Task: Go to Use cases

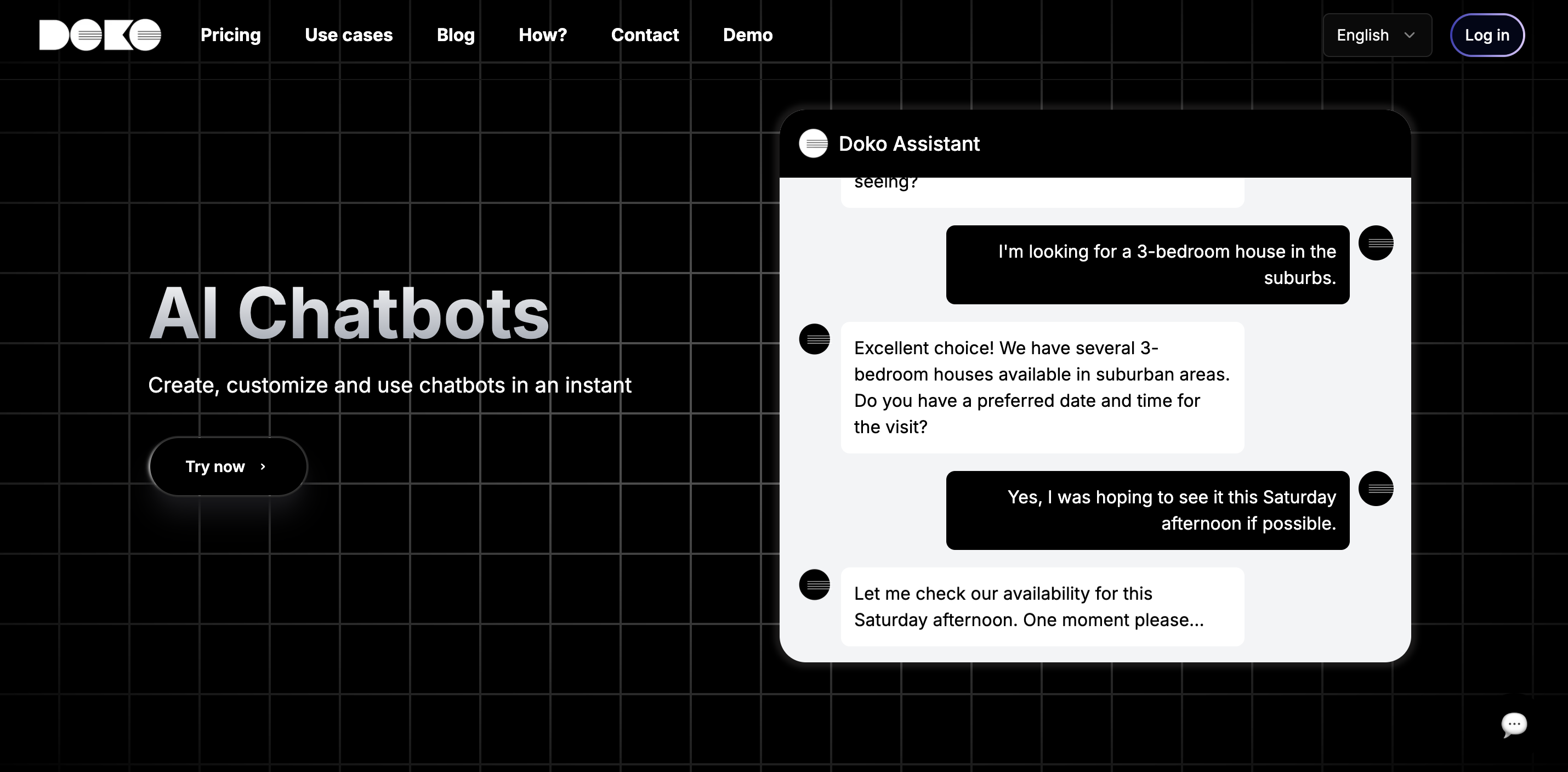Action: point(349,35)
